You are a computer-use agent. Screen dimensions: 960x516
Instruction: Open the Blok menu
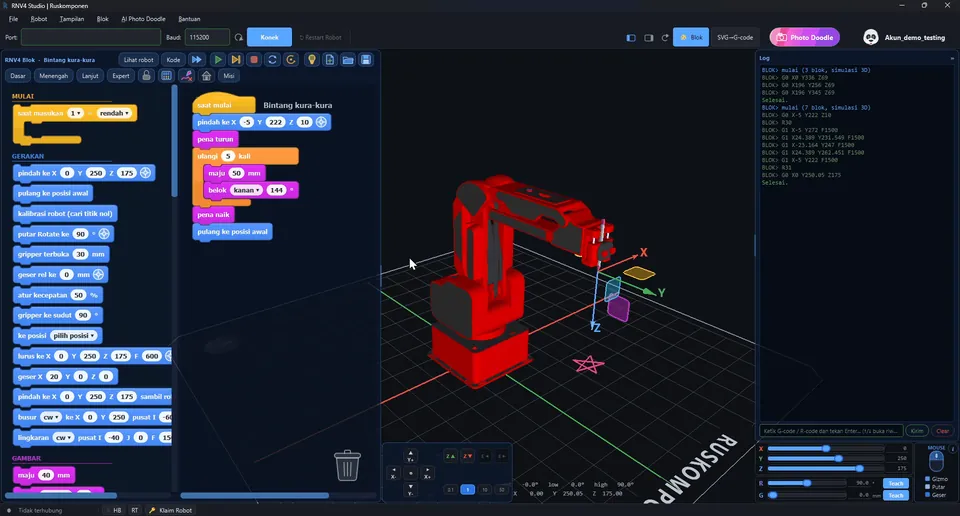click(102, 19)
